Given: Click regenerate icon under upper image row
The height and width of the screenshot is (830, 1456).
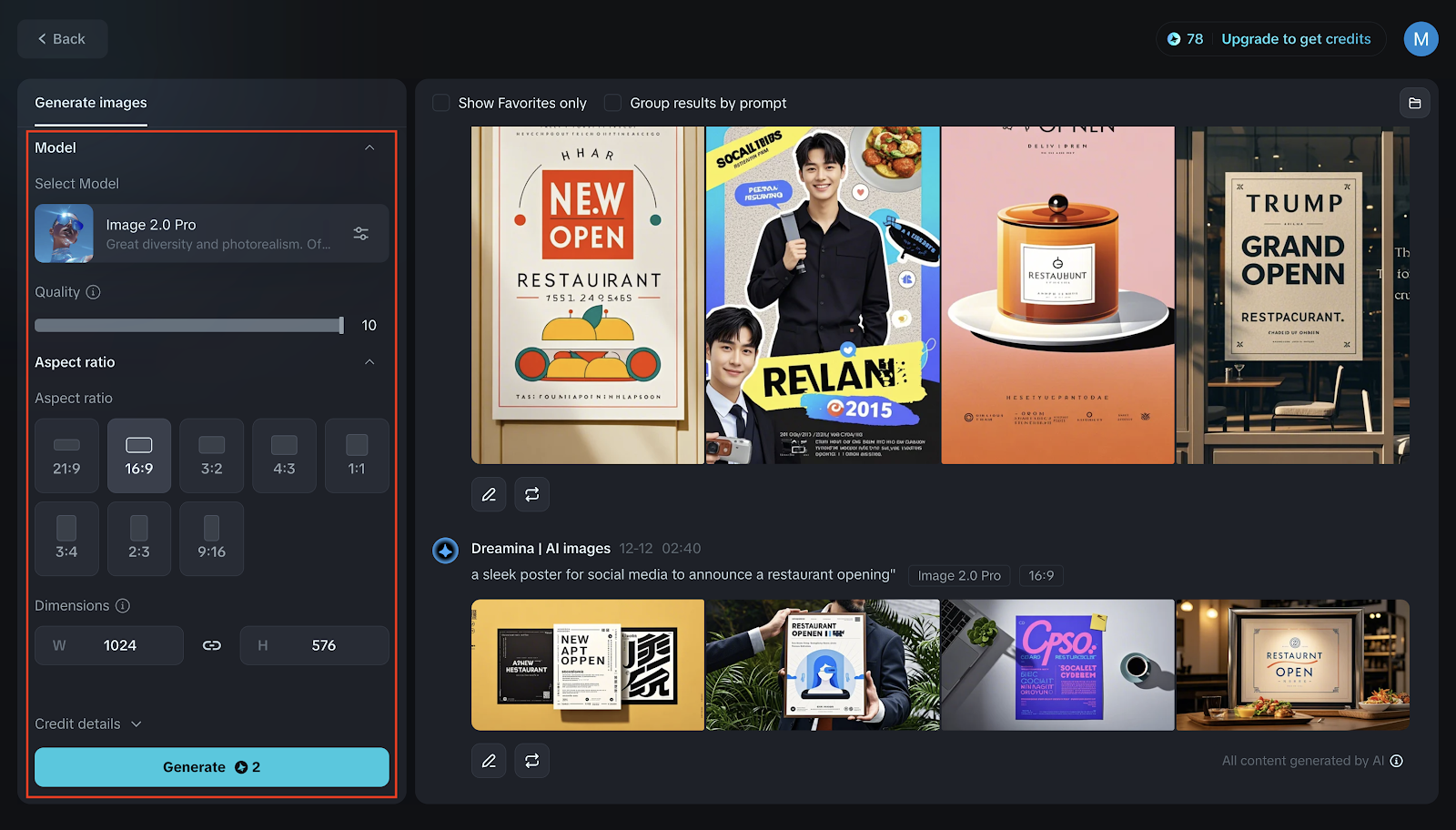Looking at the screenshot, I should coord(532,494).
